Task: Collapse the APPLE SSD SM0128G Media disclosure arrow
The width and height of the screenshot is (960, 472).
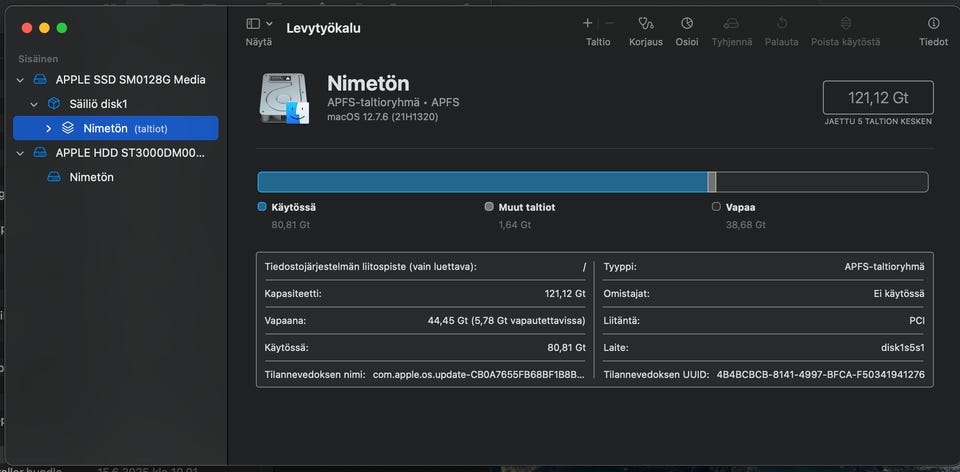Action: [x=20, y=80]
